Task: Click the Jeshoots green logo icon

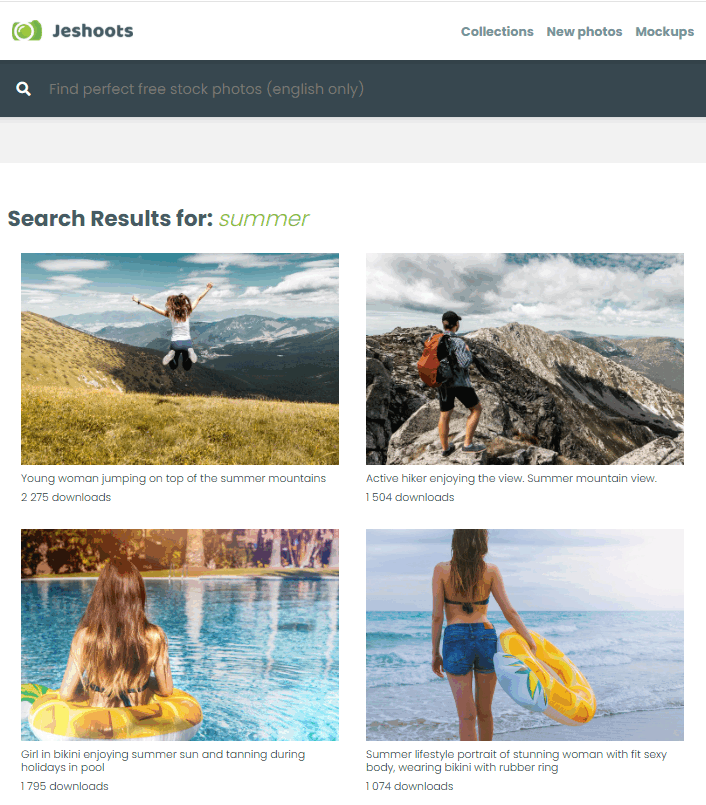Action: click(27, 31)
